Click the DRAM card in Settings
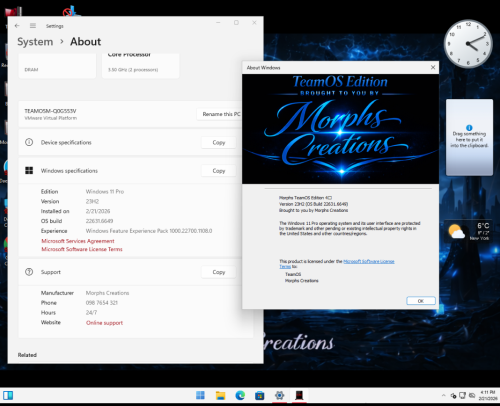500x406 pixels. 57,66
